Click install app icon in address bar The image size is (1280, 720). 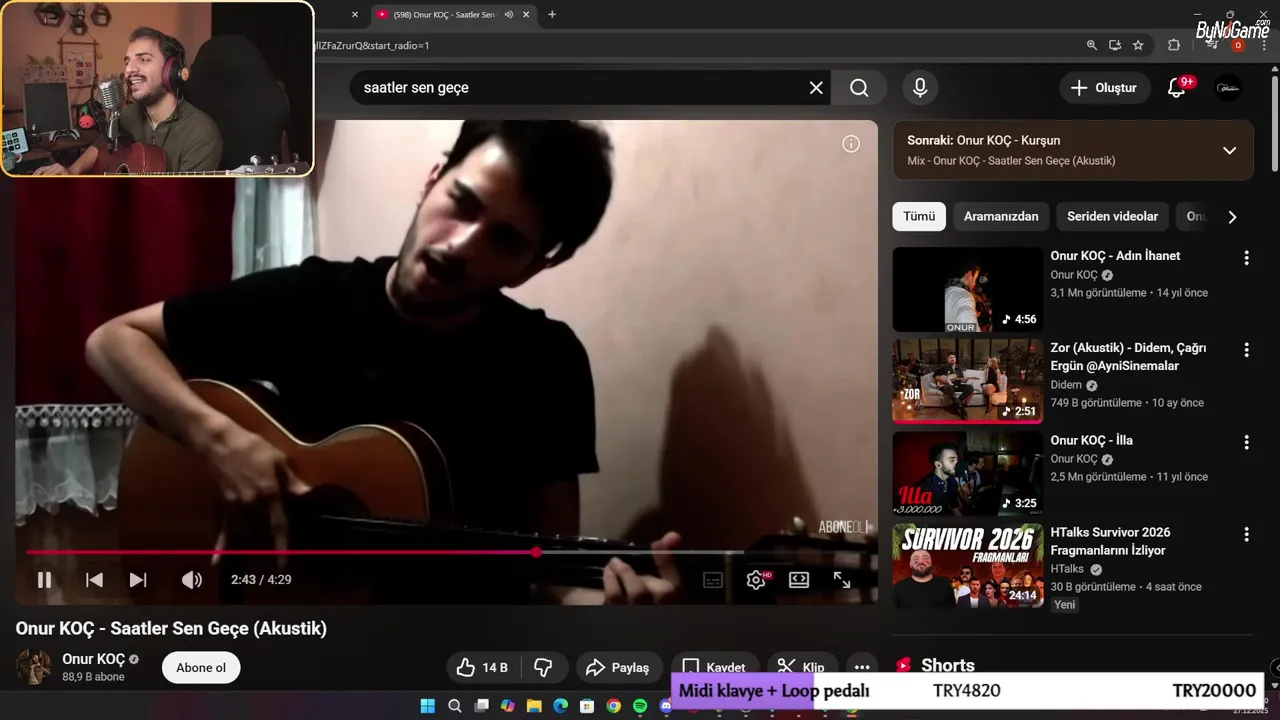click(1115, 45)
